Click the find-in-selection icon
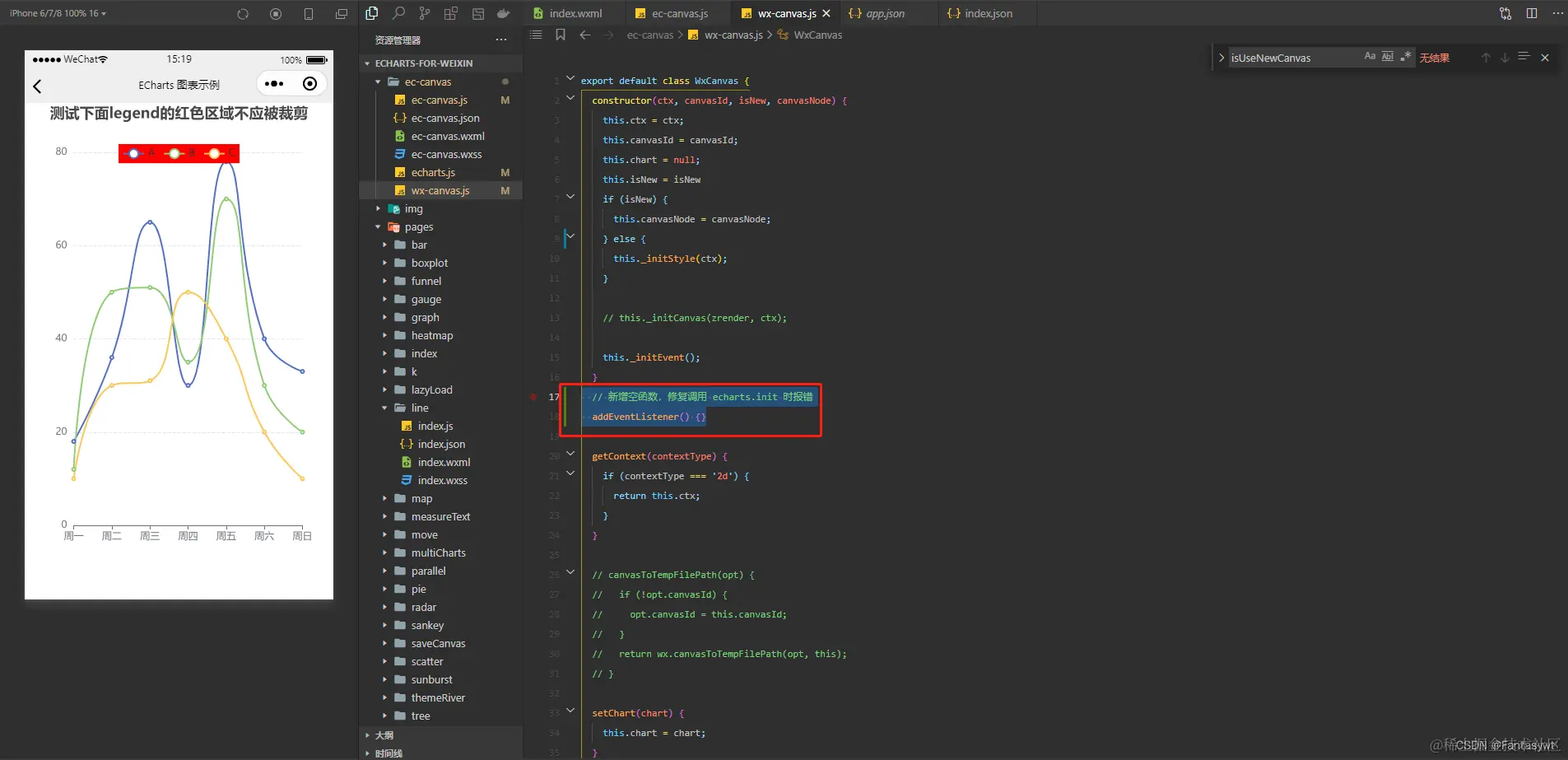 tap(1524, 57)
